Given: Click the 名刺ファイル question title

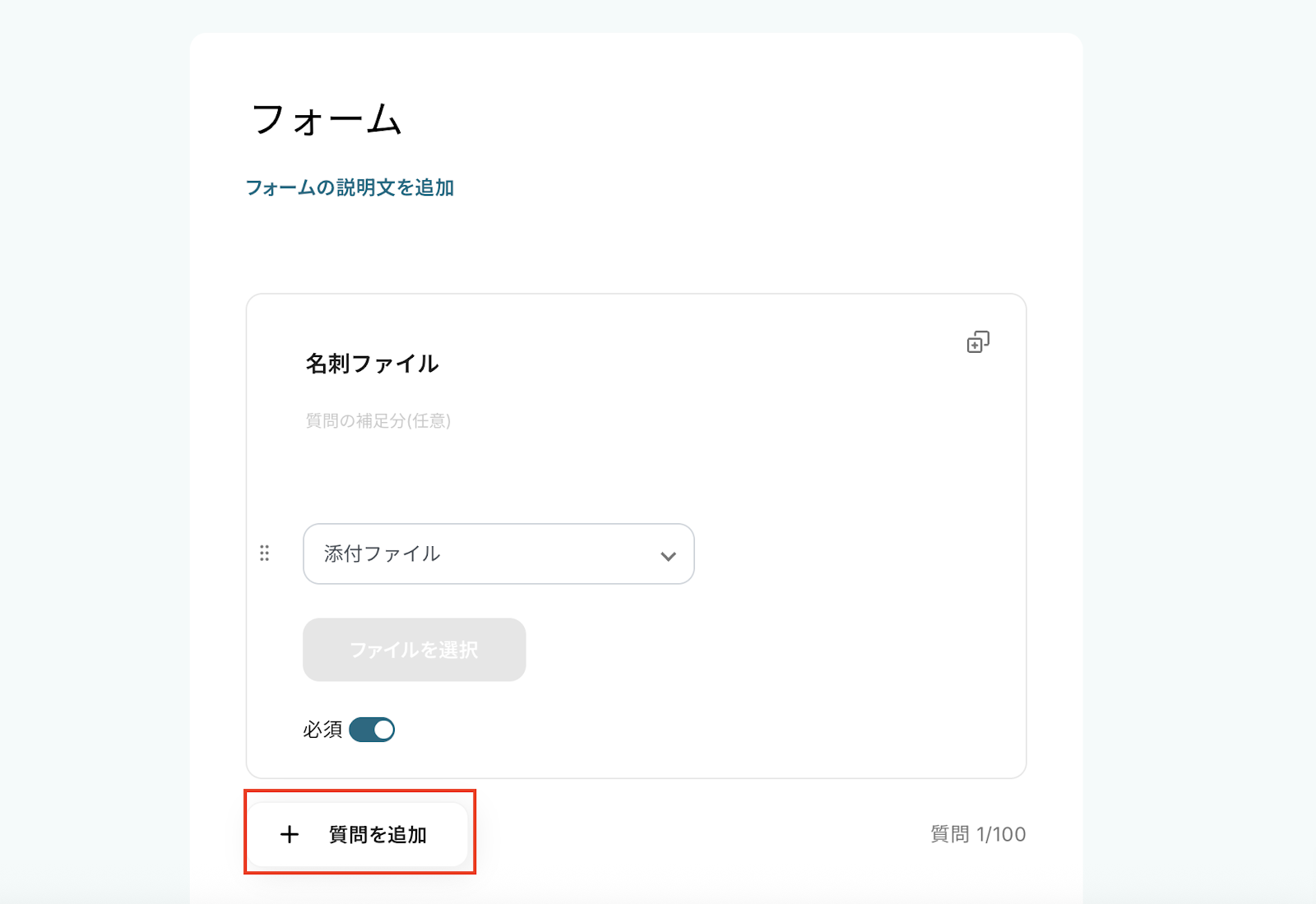Looking at the screenshot, I should pos(372,364).
